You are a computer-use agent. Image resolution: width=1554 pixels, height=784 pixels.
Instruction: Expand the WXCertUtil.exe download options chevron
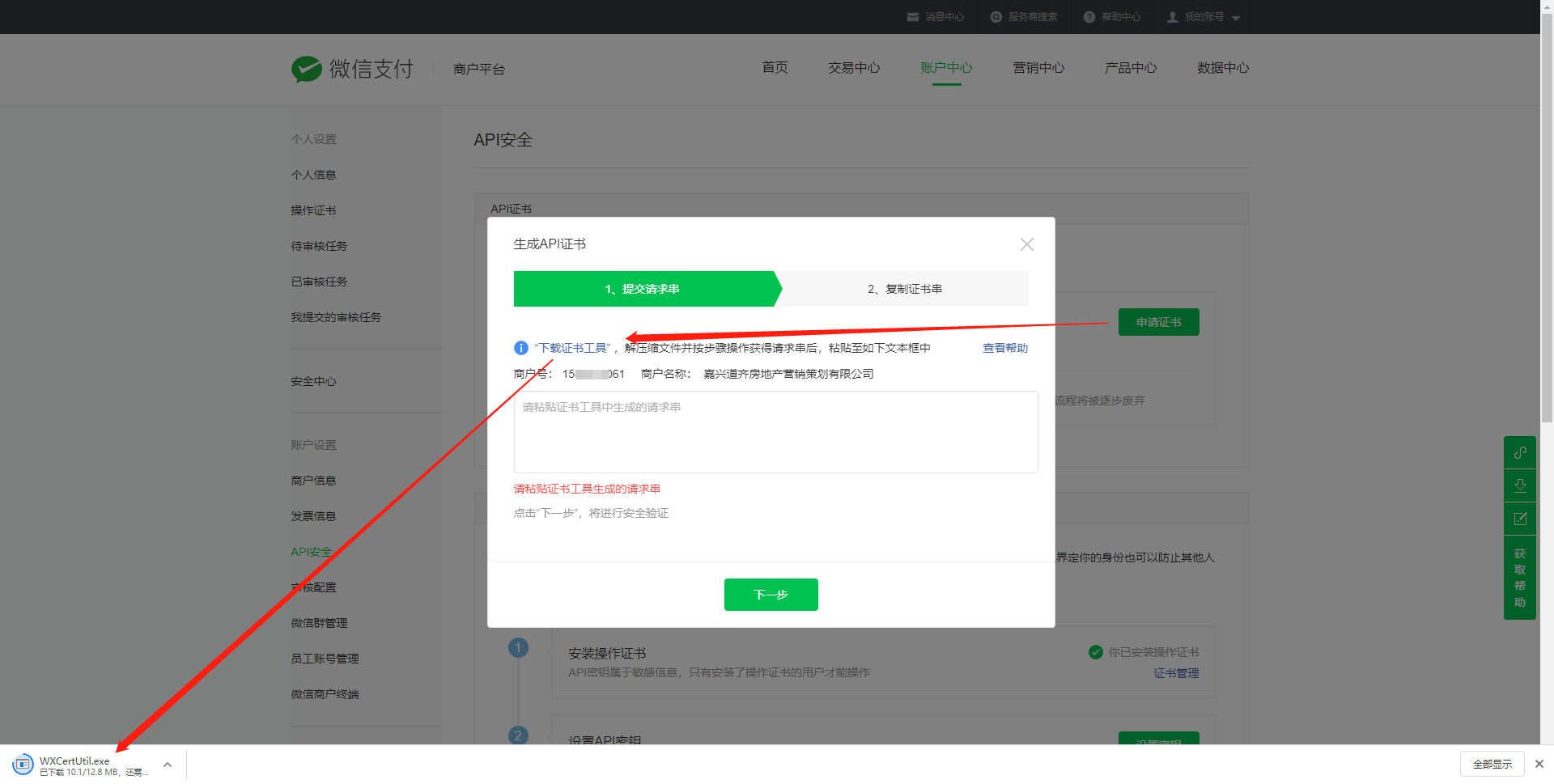coord(168,765)
